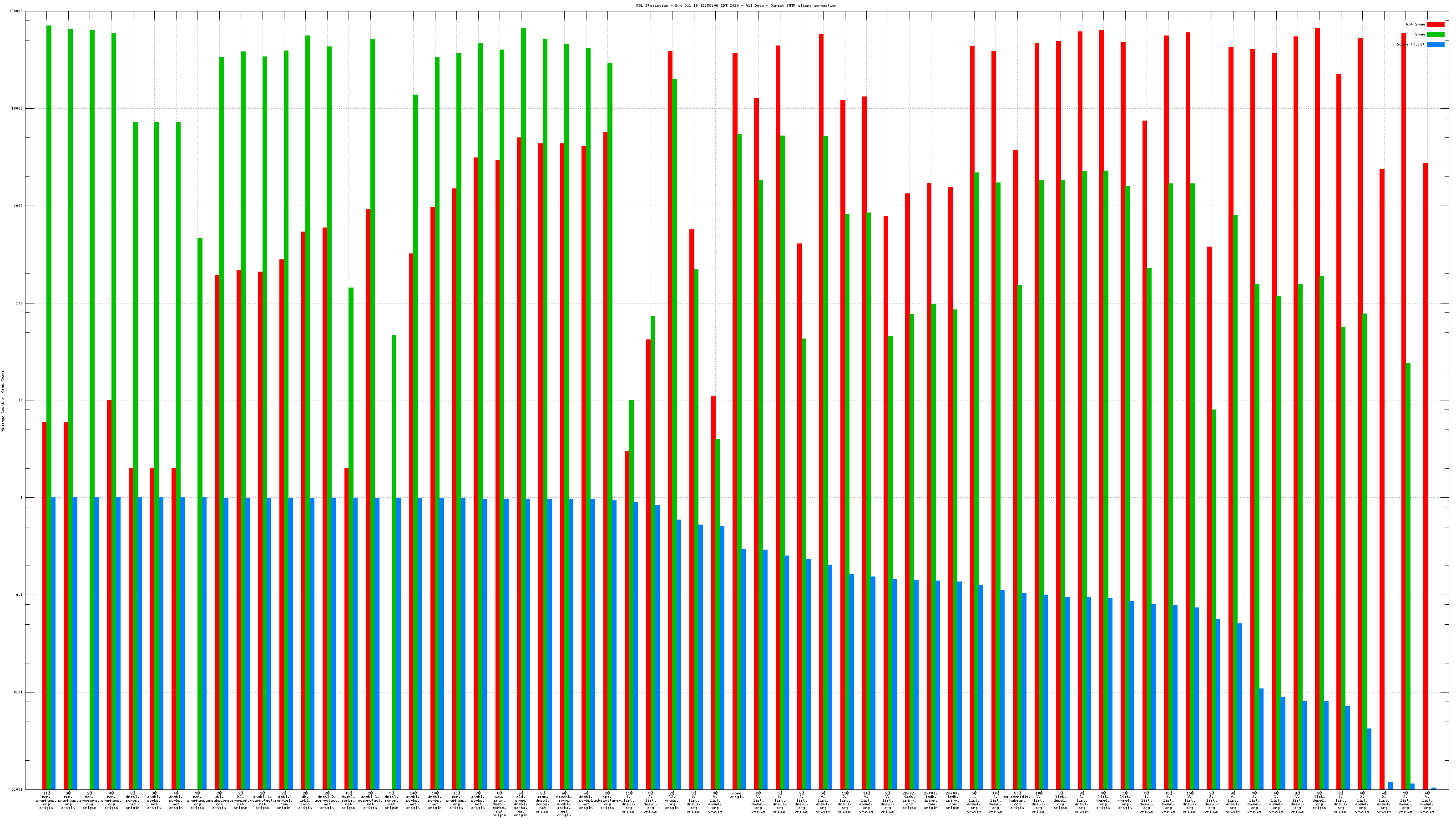Click the 'apews.org' x-axis label
Screen dimensions: 1456x819
point(672,800)
